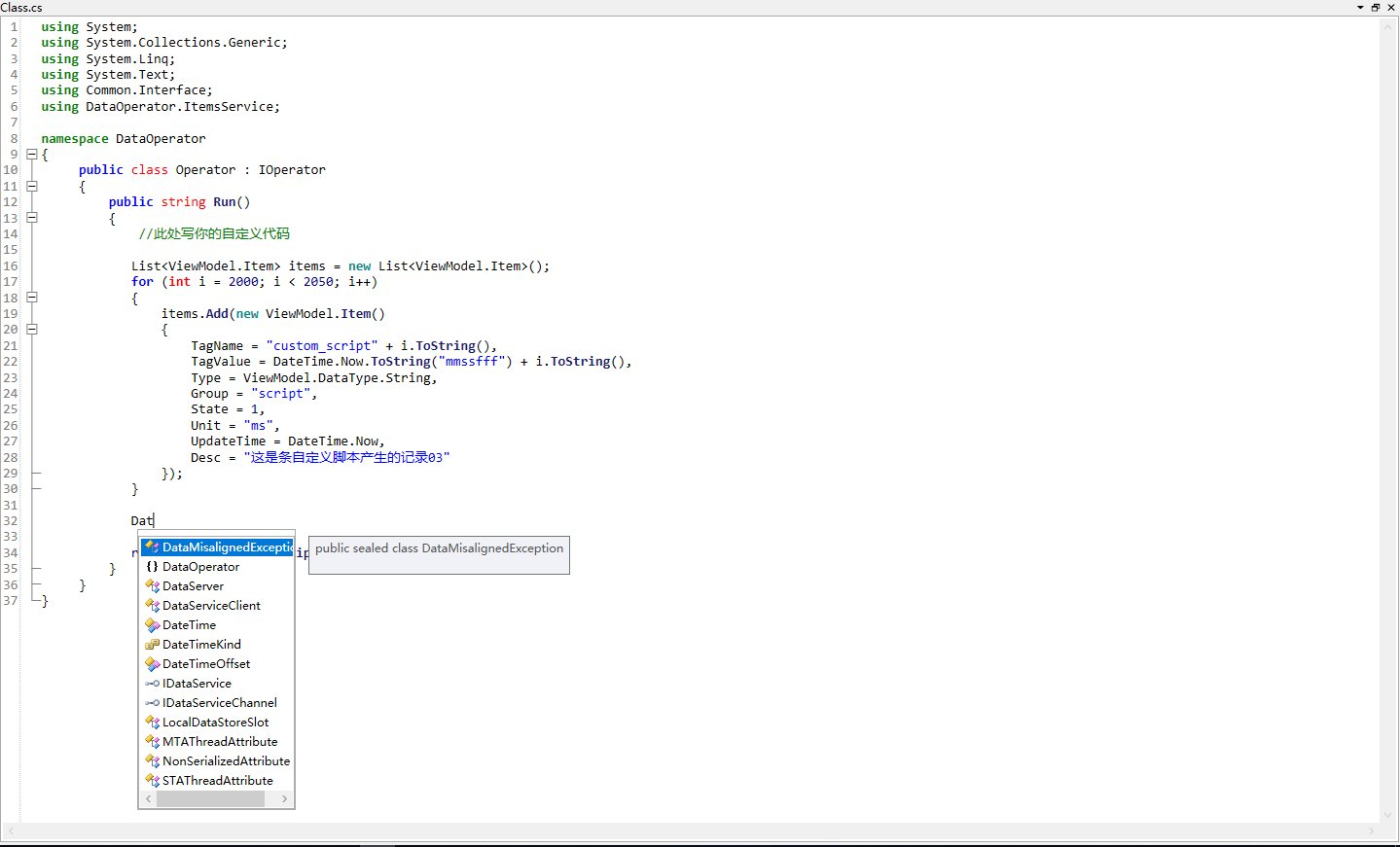Click the DateTime struct icon

point(152,625)
